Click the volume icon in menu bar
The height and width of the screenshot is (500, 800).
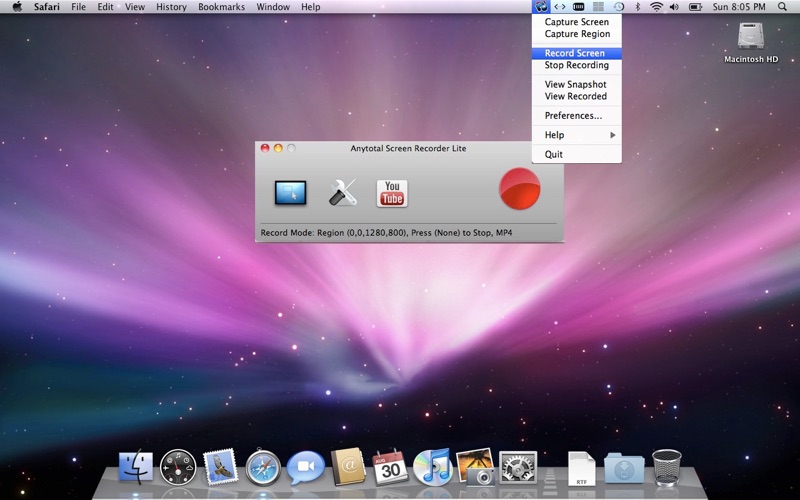coord(674,7)
